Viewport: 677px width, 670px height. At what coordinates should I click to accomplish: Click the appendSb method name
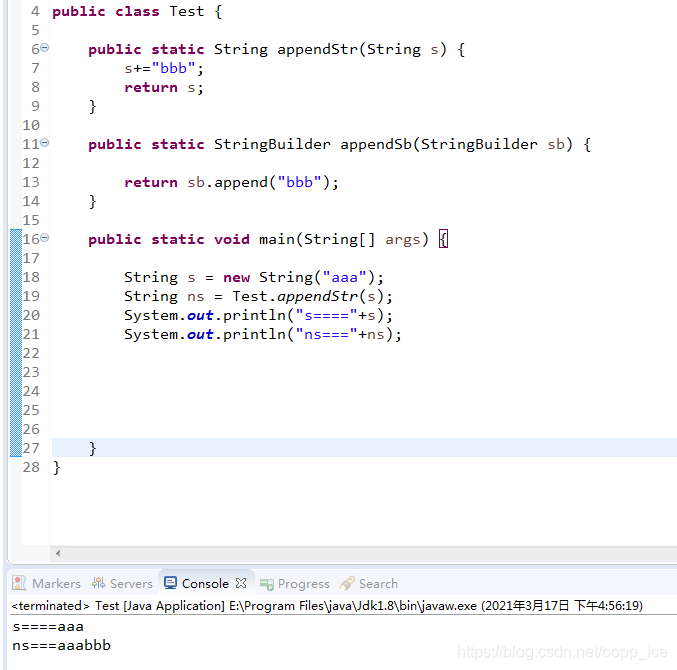[376, 144]
